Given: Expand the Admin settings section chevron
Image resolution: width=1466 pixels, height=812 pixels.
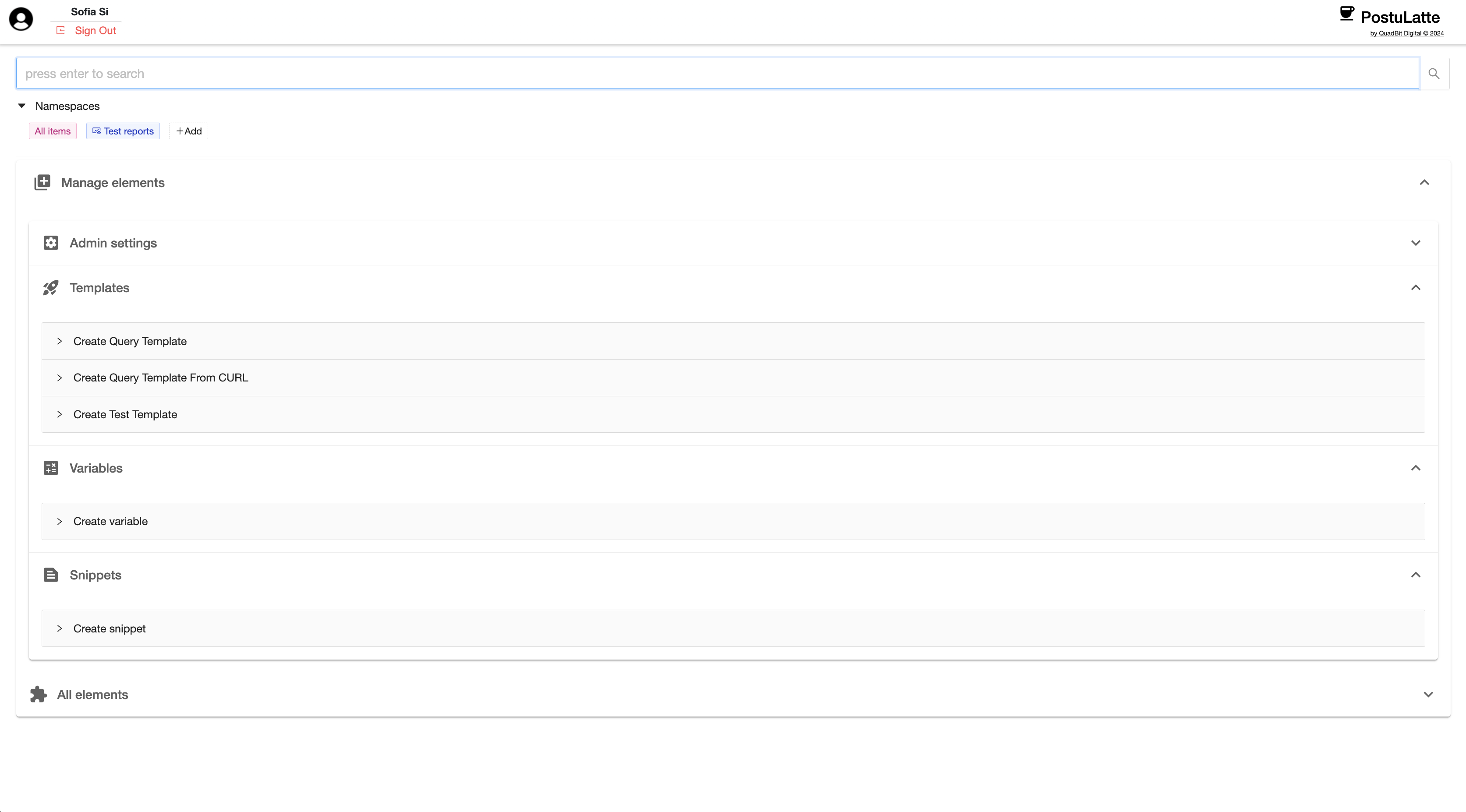Looking at the screenshot, I should coord(1416,242).
